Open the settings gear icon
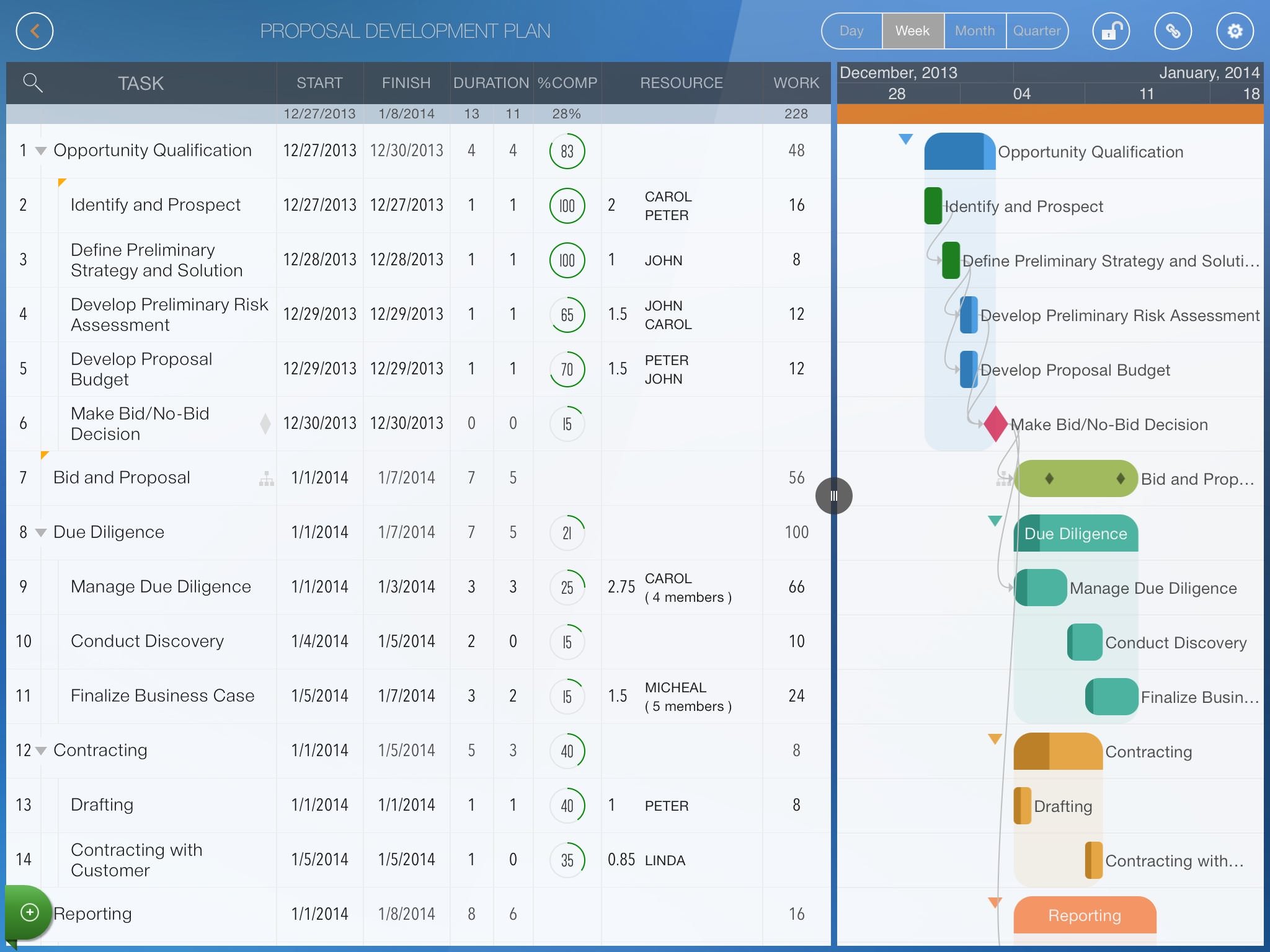1270x952 pixels. tap(1235, 31)
